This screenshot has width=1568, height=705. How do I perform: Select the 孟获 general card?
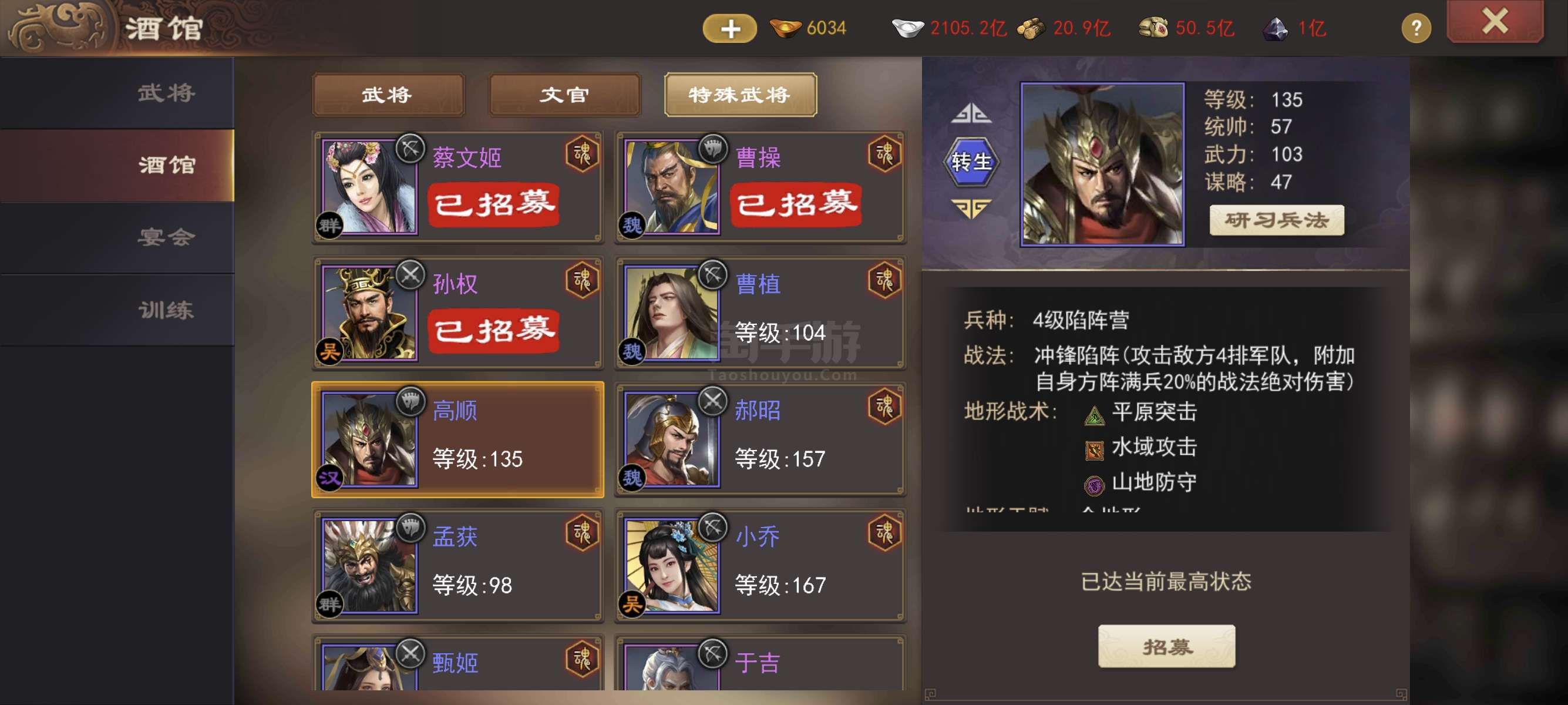tap(457, 566)
